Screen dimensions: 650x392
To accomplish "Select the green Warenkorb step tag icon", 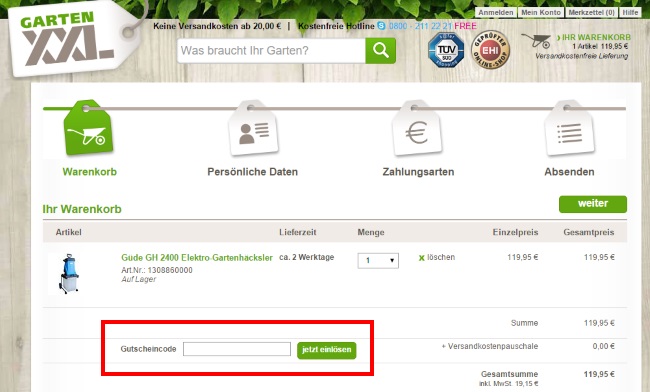I will (88, 128).
